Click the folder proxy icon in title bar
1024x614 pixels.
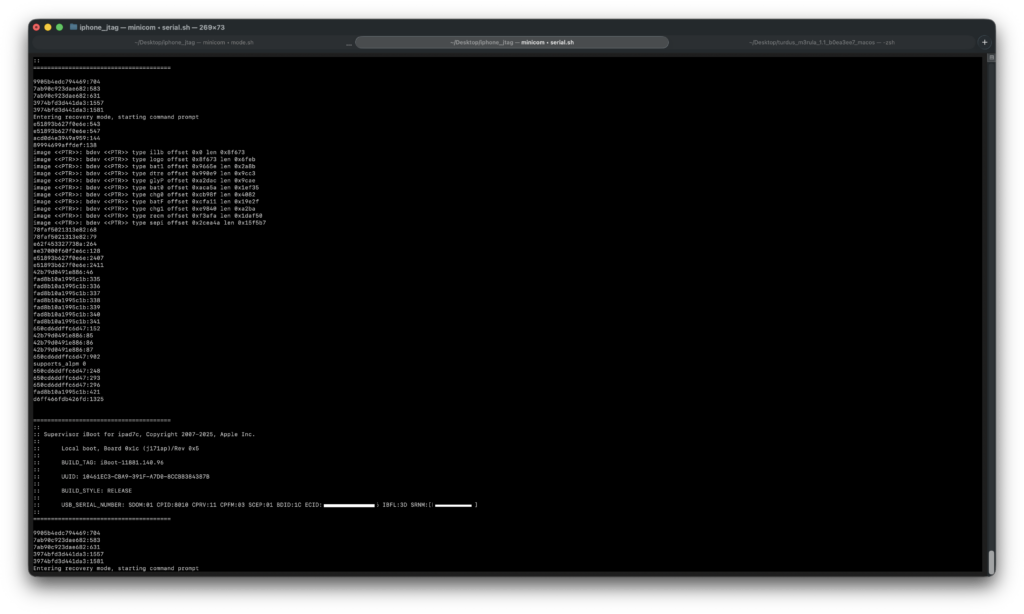(x=73, y=27)
